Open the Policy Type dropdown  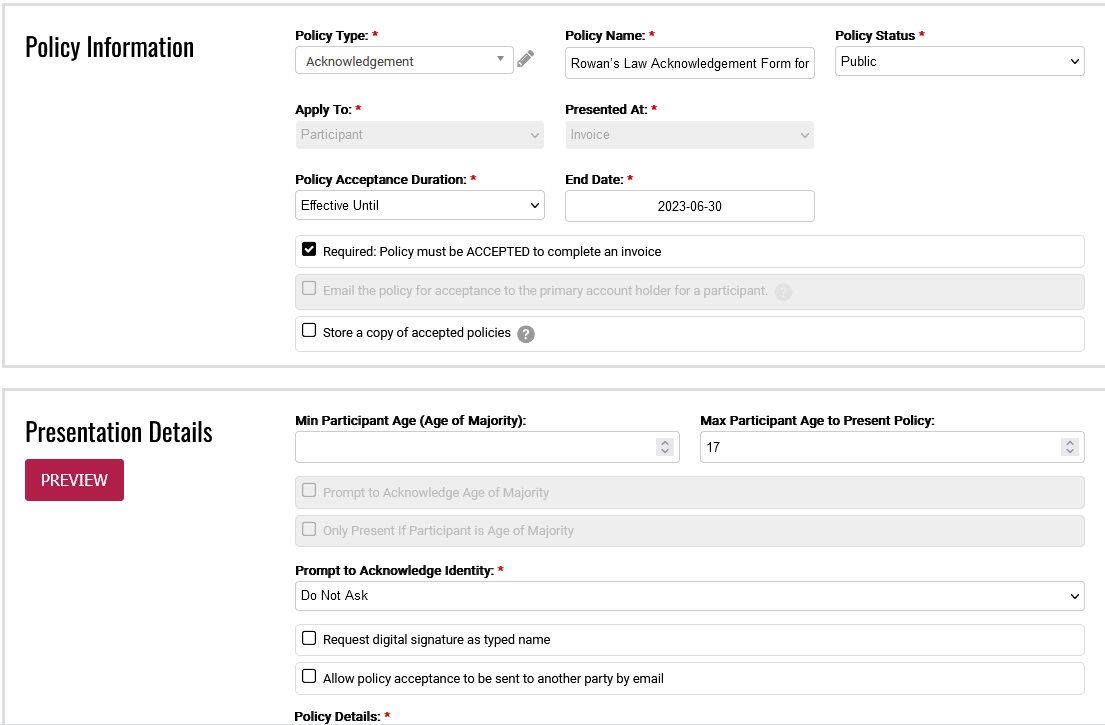(x=404, y=61)
